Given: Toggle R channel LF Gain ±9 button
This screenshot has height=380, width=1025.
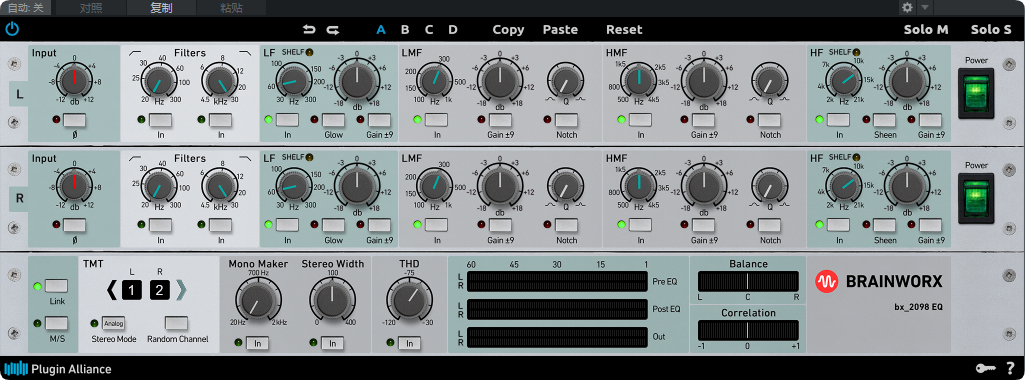Looking at the screenshot, I should click(379, 226).
